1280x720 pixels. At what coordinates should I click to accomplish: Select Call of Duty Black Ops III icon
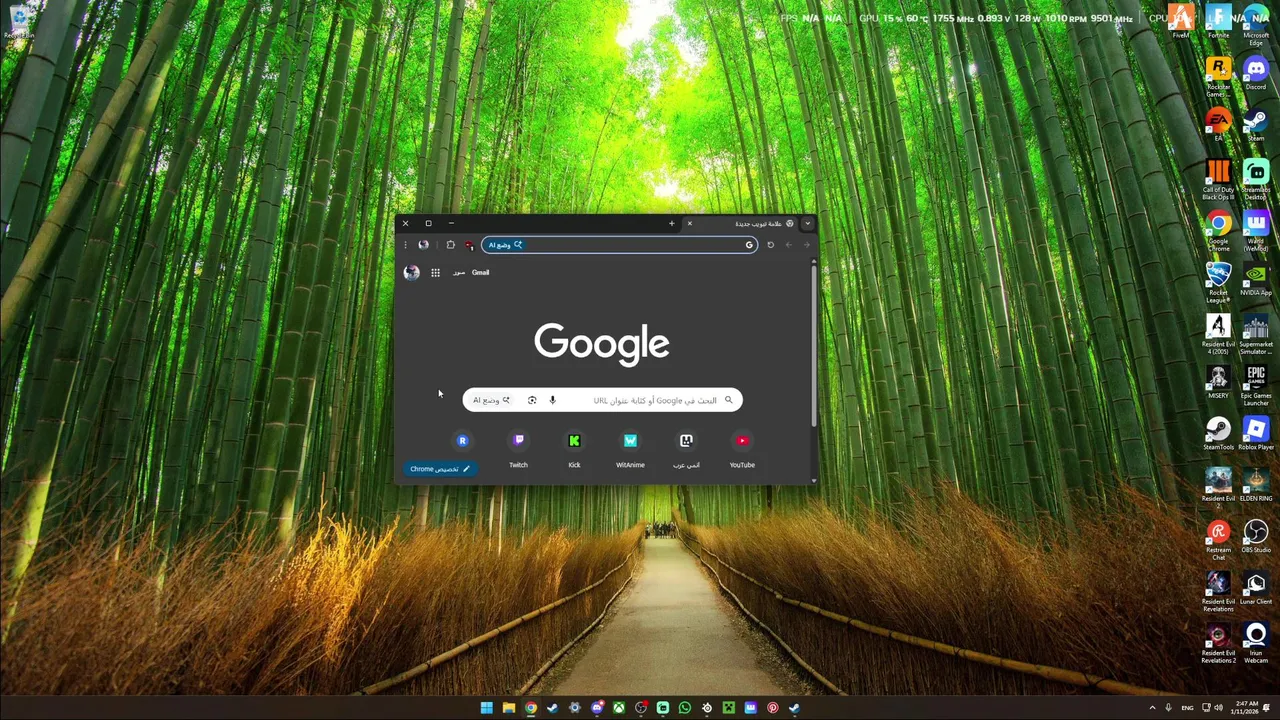click(x=1218, y=180)
